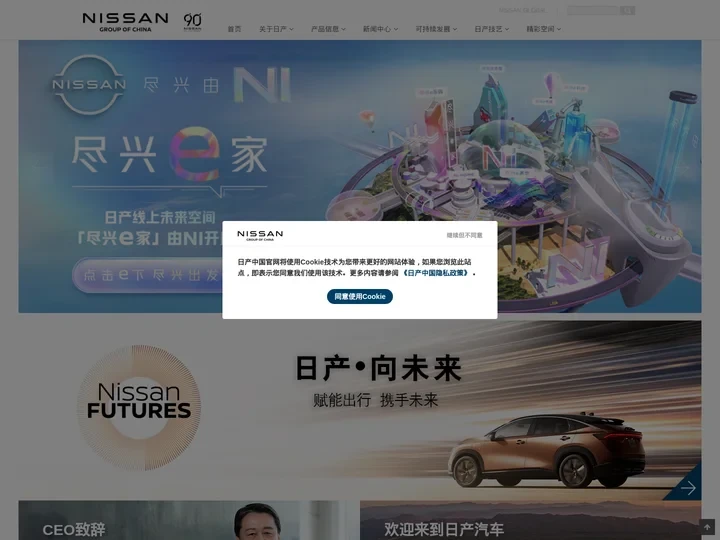Open the Nissan Futures 日产·向未来 banner
The image size is (720, 540).
360,409
